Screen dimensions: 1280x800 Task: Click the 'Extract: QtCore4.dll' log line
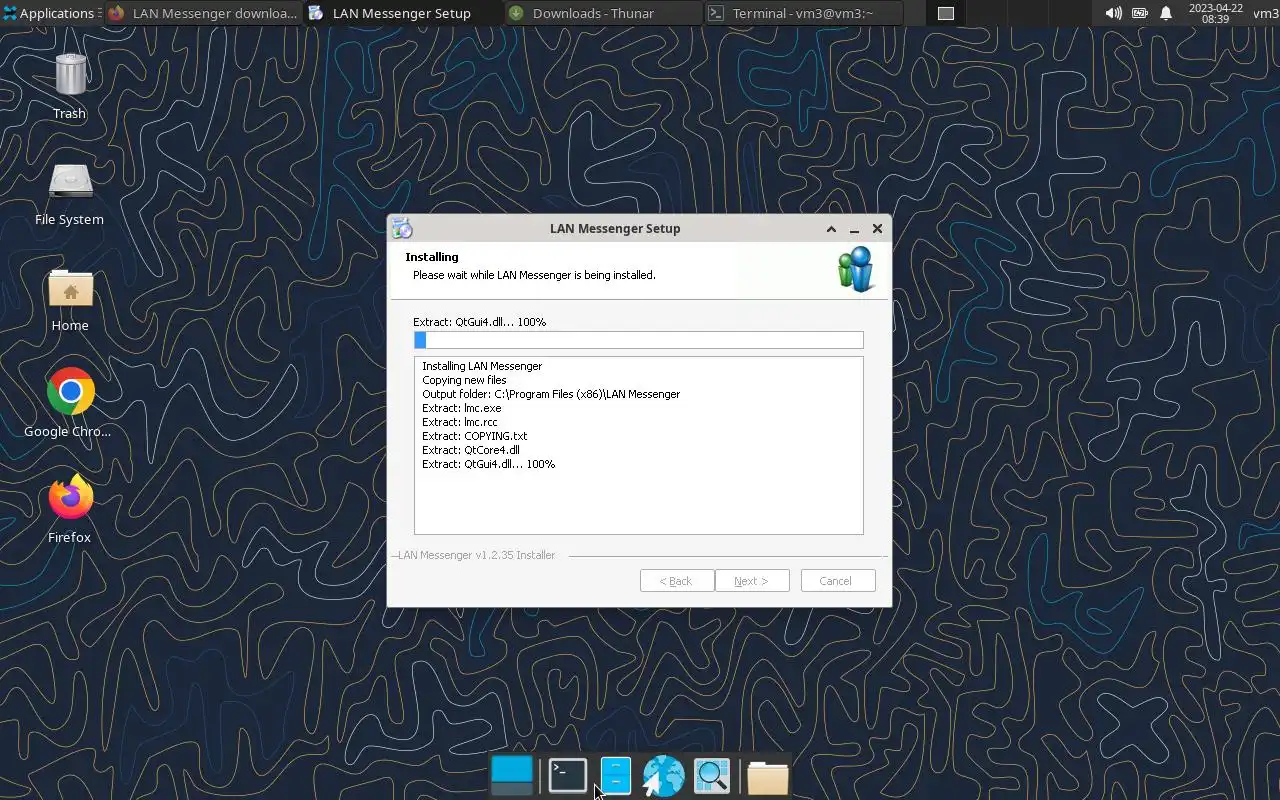tap(471, 450)
